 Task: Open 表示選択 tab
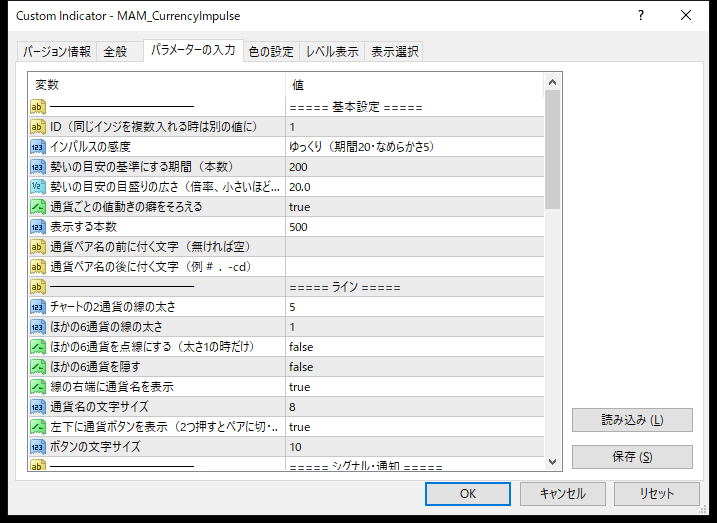point(394,51)
